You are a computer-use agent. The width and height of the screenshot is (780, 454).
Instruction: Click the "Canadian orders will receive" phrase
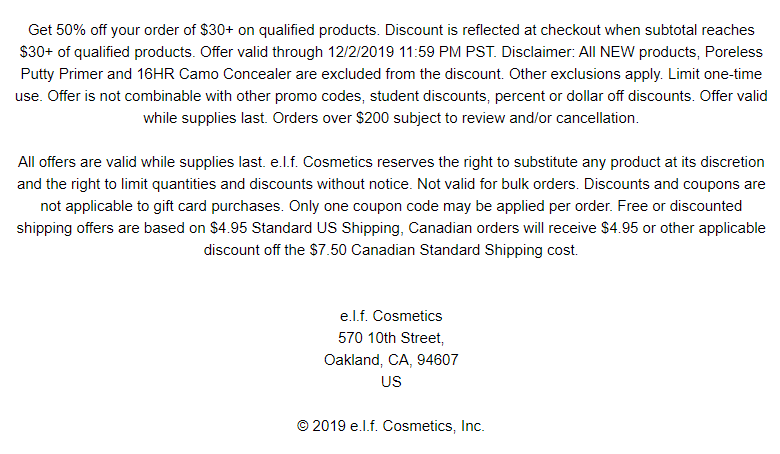point(502,228)
